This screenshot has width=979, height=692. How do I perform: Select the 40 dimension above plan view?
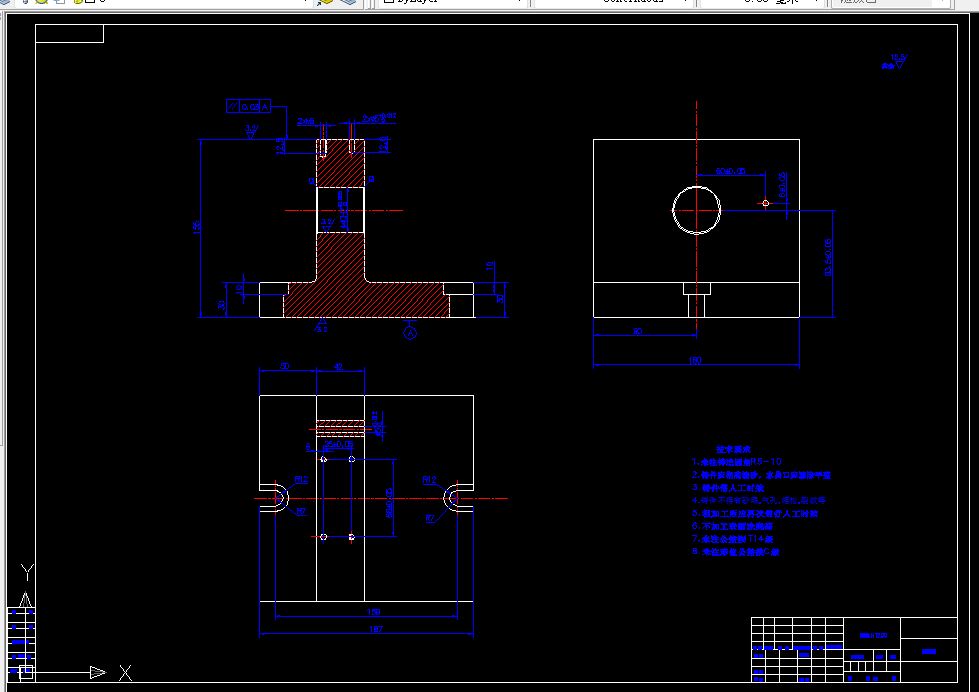[338, 366]
